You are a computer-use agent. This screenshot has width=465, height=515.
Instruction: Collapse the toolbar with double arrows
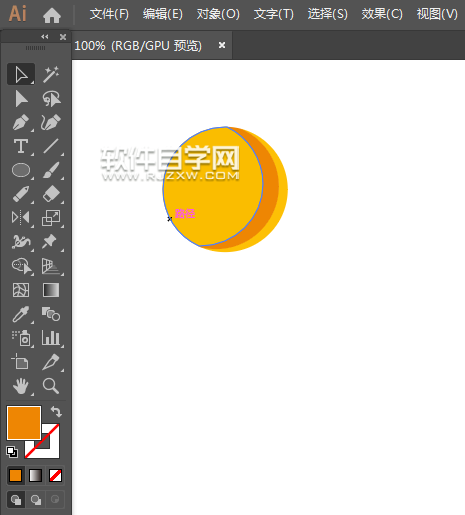pyautogui.click(x=45, y=37)
